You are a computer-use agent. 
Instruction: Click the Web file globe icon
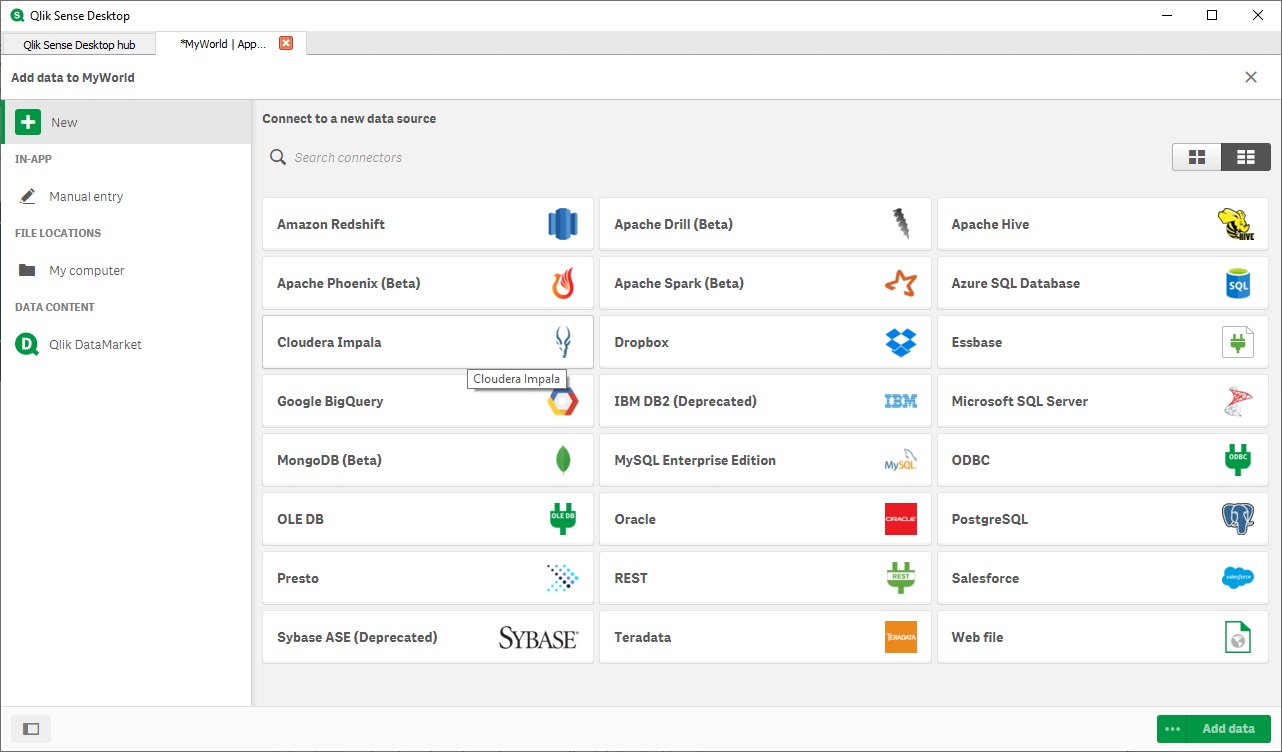(x=1238, y=637)
